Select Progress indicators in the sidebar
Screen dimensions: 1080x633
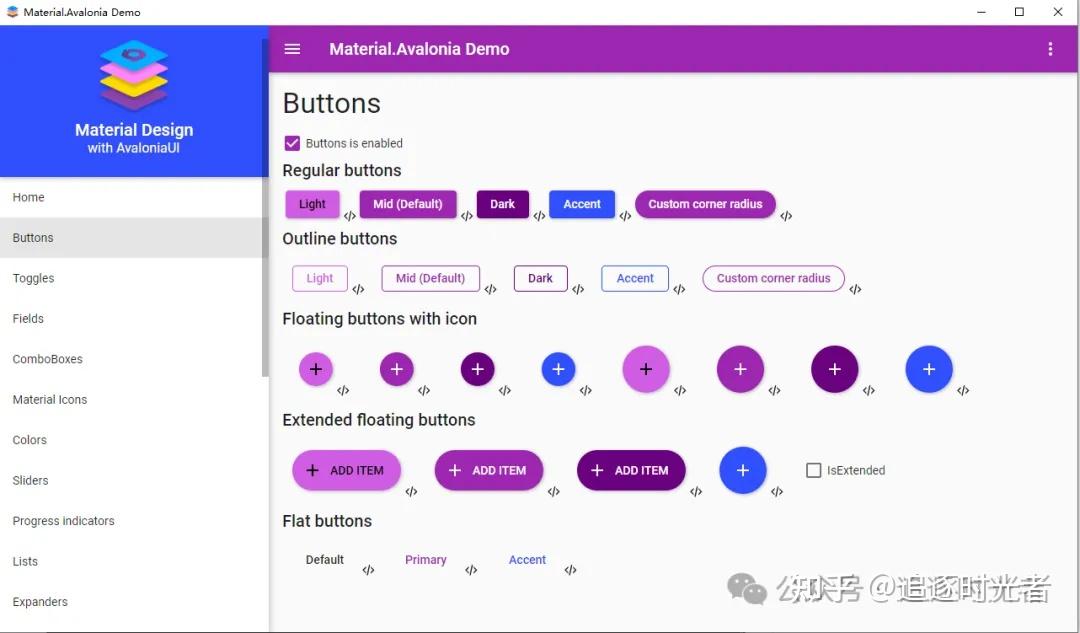point(63,520)
